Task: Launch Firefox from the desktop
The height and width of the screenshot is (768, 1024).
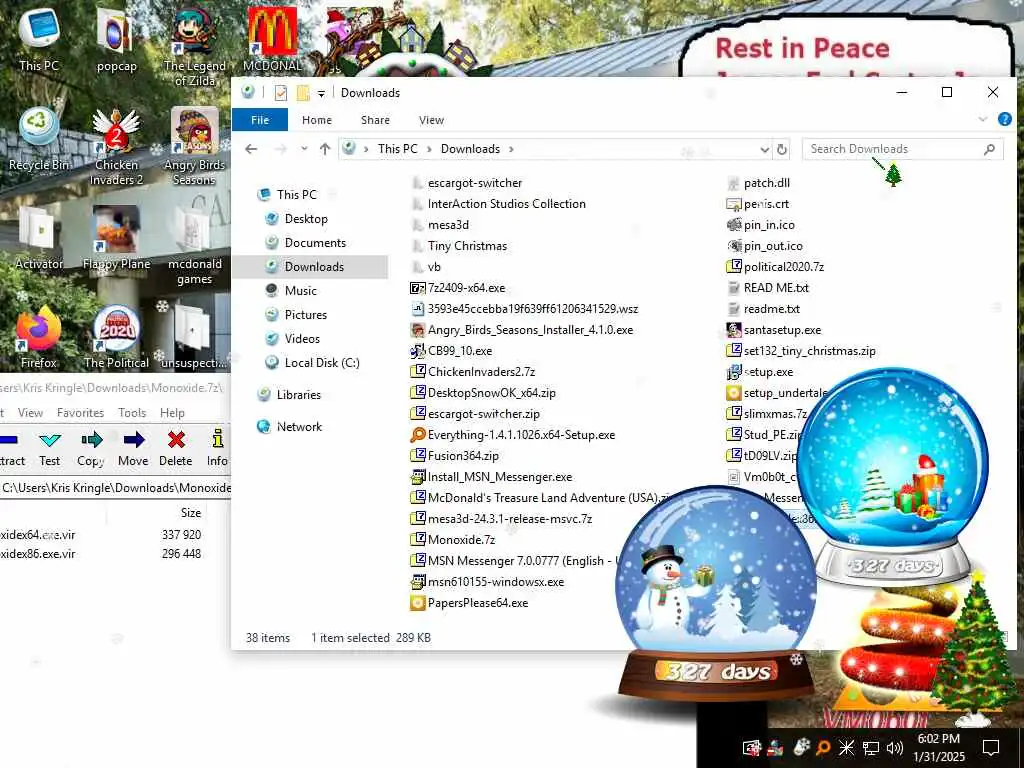Action: 39,337
